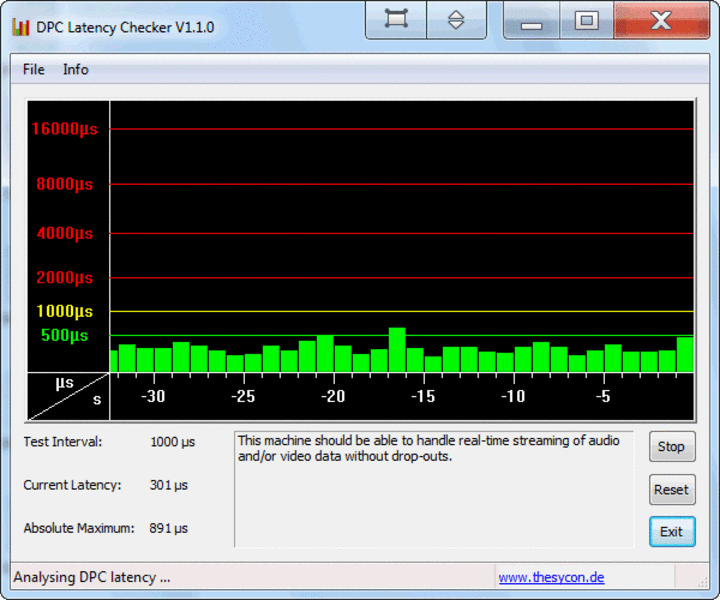Click the Analysing DPC latency status text
Viewport: 720px width, 600px height.
92,577
